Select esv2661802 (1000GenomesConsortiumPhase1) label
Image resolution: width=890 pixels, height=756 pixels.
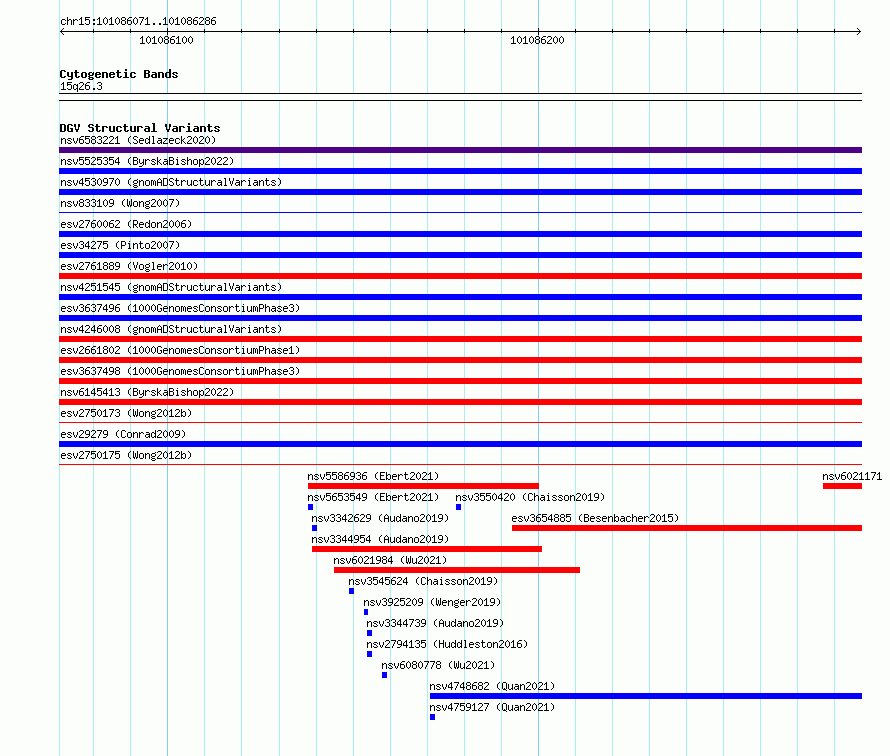tap(180, 350)
